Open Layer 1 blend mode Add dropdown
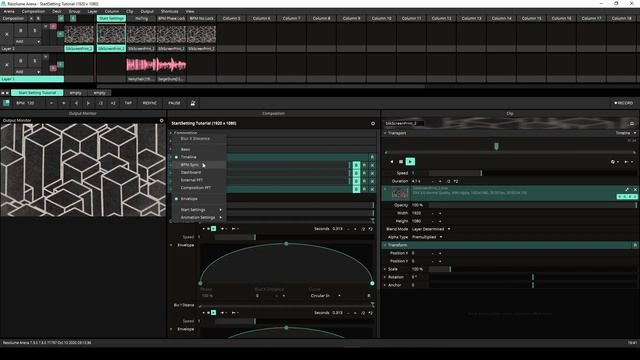 [28, 72]
